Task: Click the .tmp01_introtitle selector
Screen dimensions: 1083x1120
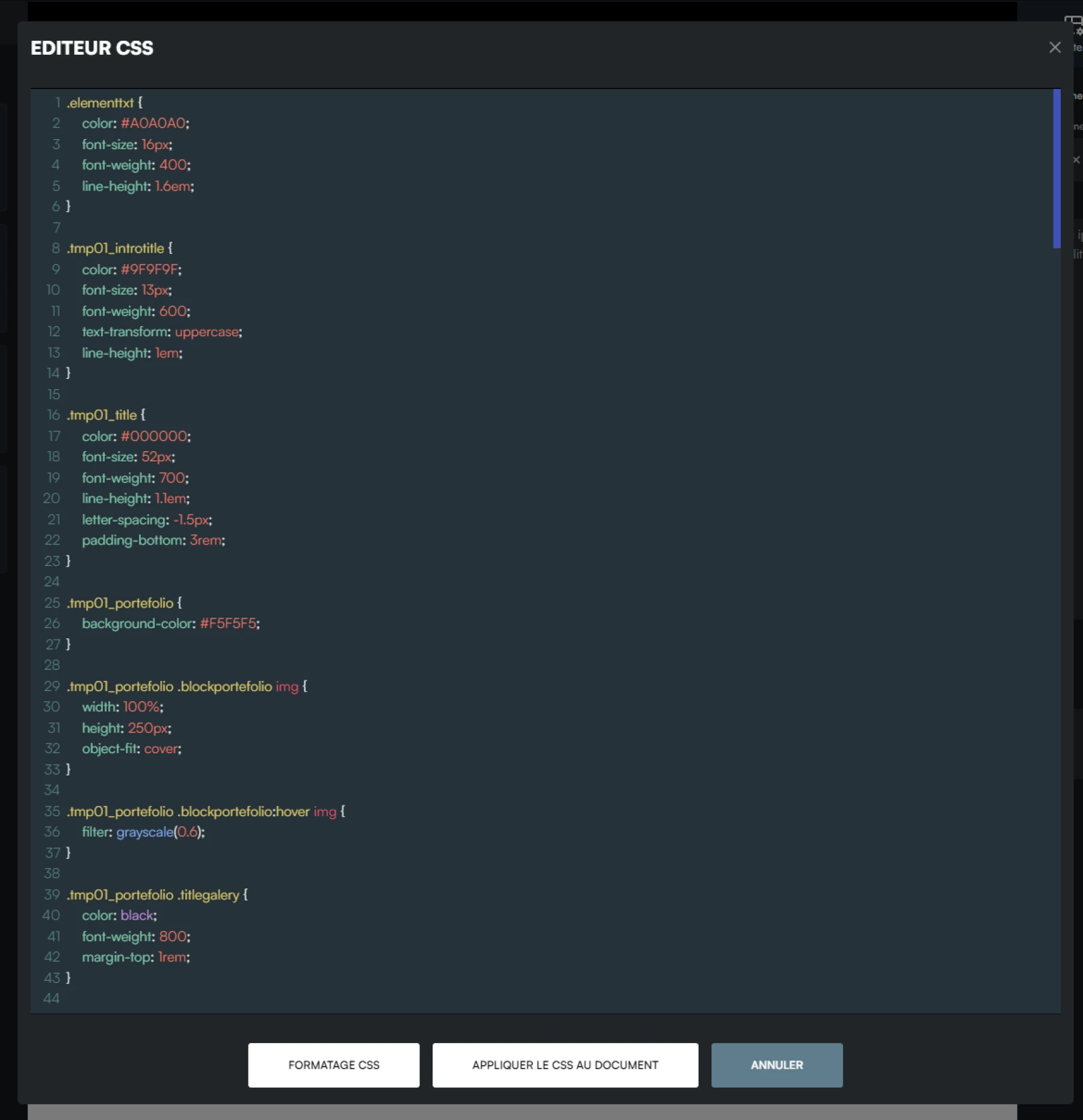Action: [116, 248]
